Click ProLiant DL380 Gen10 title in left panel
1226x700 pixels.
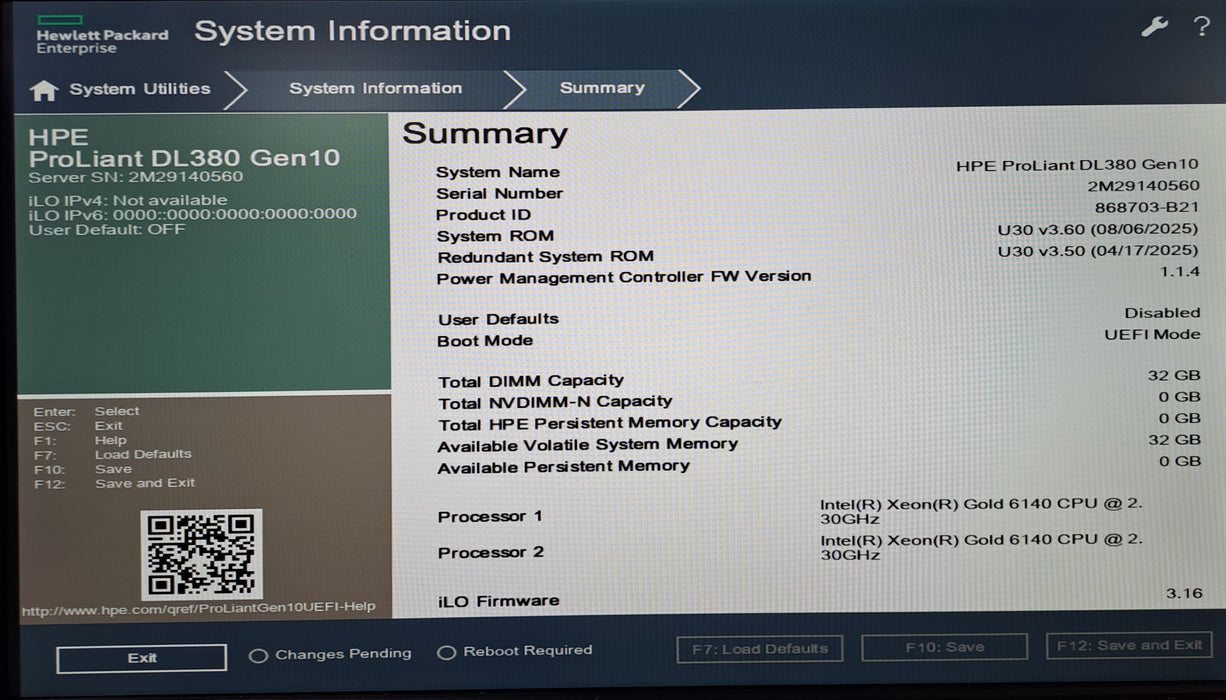coord(184,158)
